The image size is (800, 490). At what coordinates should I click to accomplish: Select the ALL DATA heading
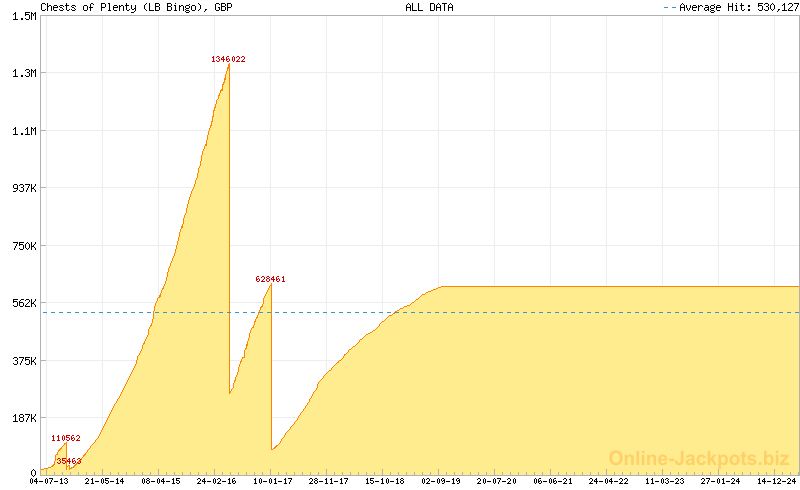429,7
